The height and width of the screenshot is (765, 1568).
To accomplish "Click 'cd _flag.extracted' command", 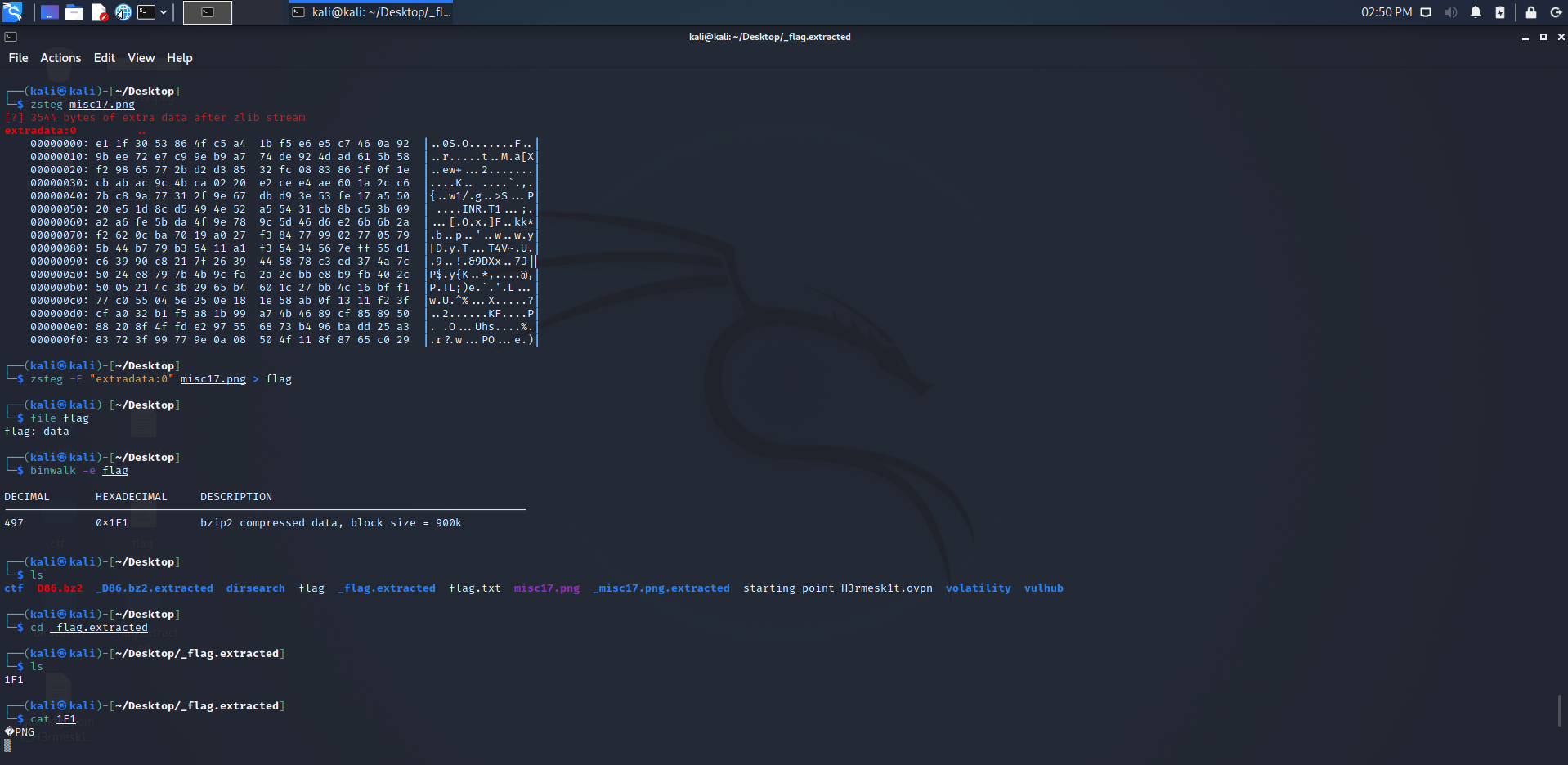I will point(89,628).
